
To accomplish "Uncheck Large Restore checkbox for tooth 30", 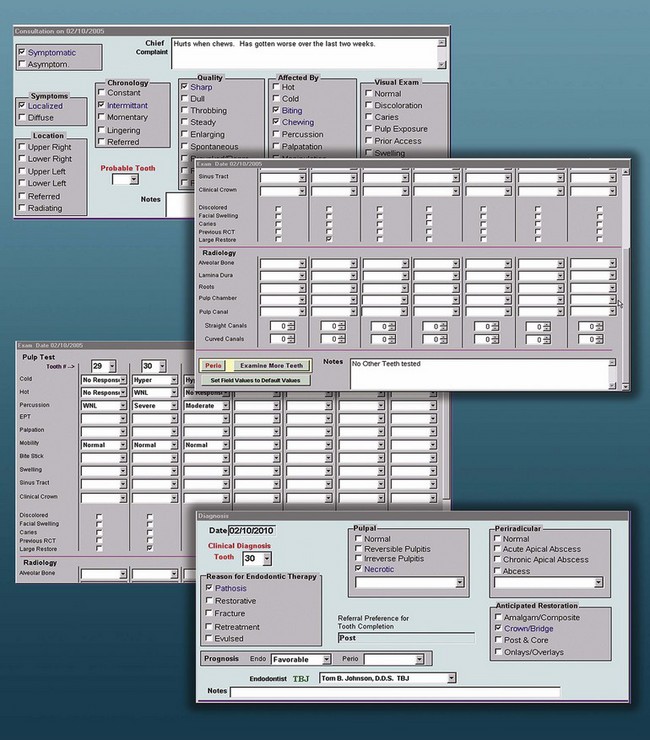I will click(150, 548).
